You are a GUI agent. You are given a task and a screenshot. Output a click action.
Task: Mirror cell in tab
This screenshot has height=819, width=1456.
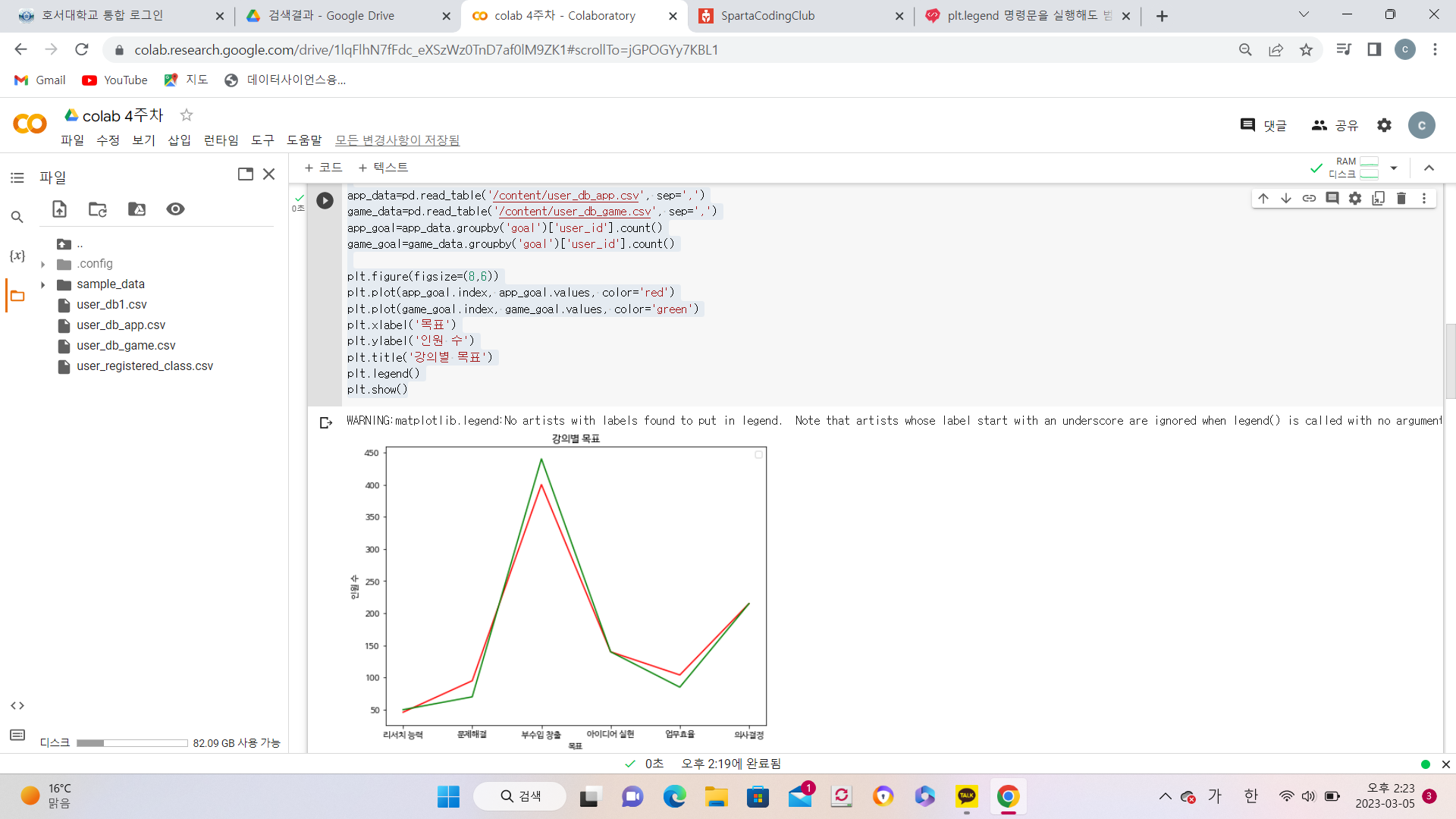(1379, 199)
